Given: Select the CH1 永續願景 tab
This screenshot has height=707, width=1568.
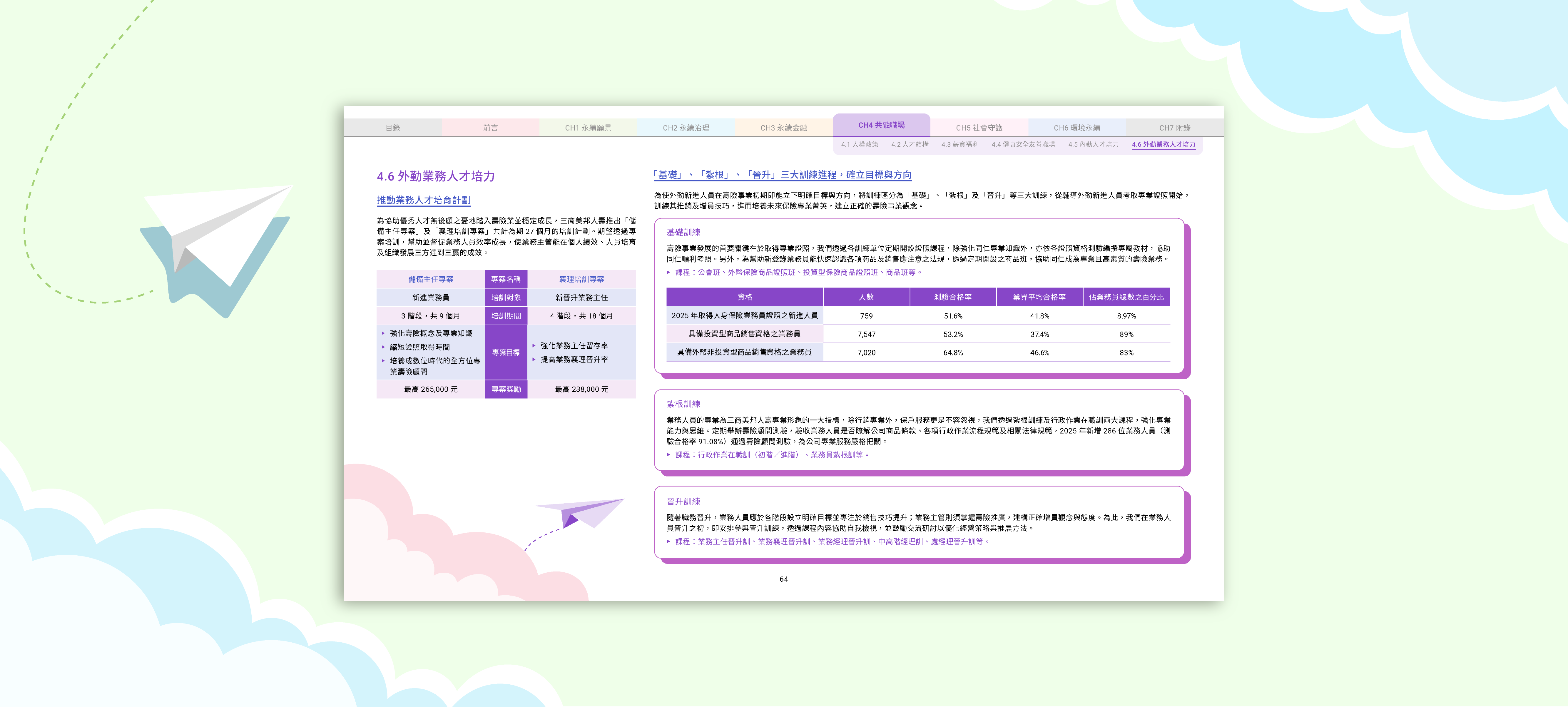Looking at the screenshot, I should point(588,128).
